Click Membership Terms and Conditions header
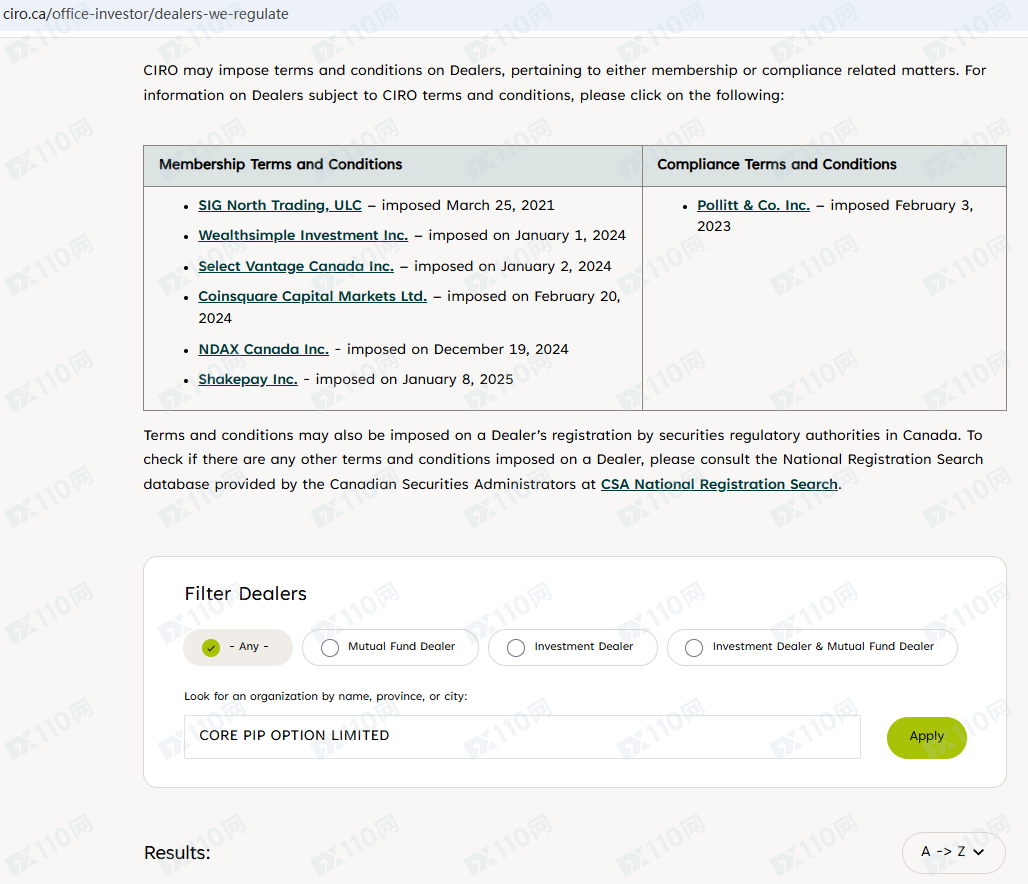This screenshot has height=884, width=1028. pyautogui.click(x=281, y=165)
